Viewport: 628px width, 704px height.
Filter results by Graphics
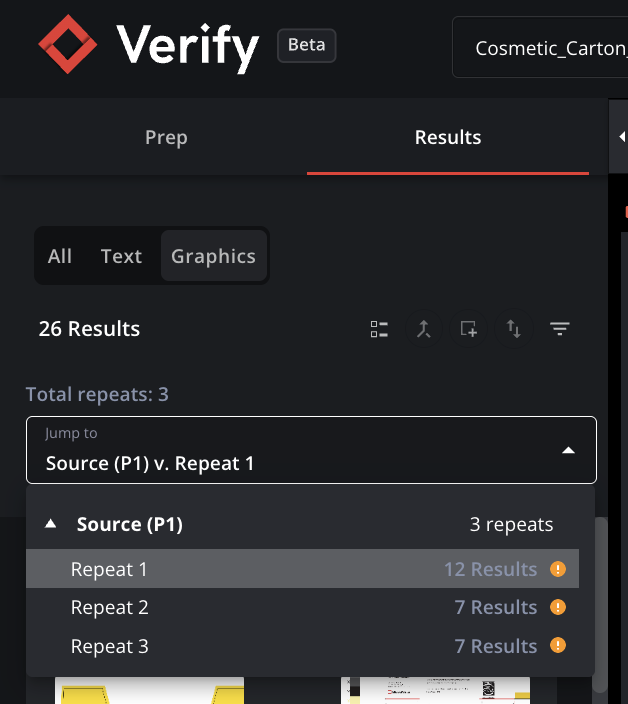214,256
